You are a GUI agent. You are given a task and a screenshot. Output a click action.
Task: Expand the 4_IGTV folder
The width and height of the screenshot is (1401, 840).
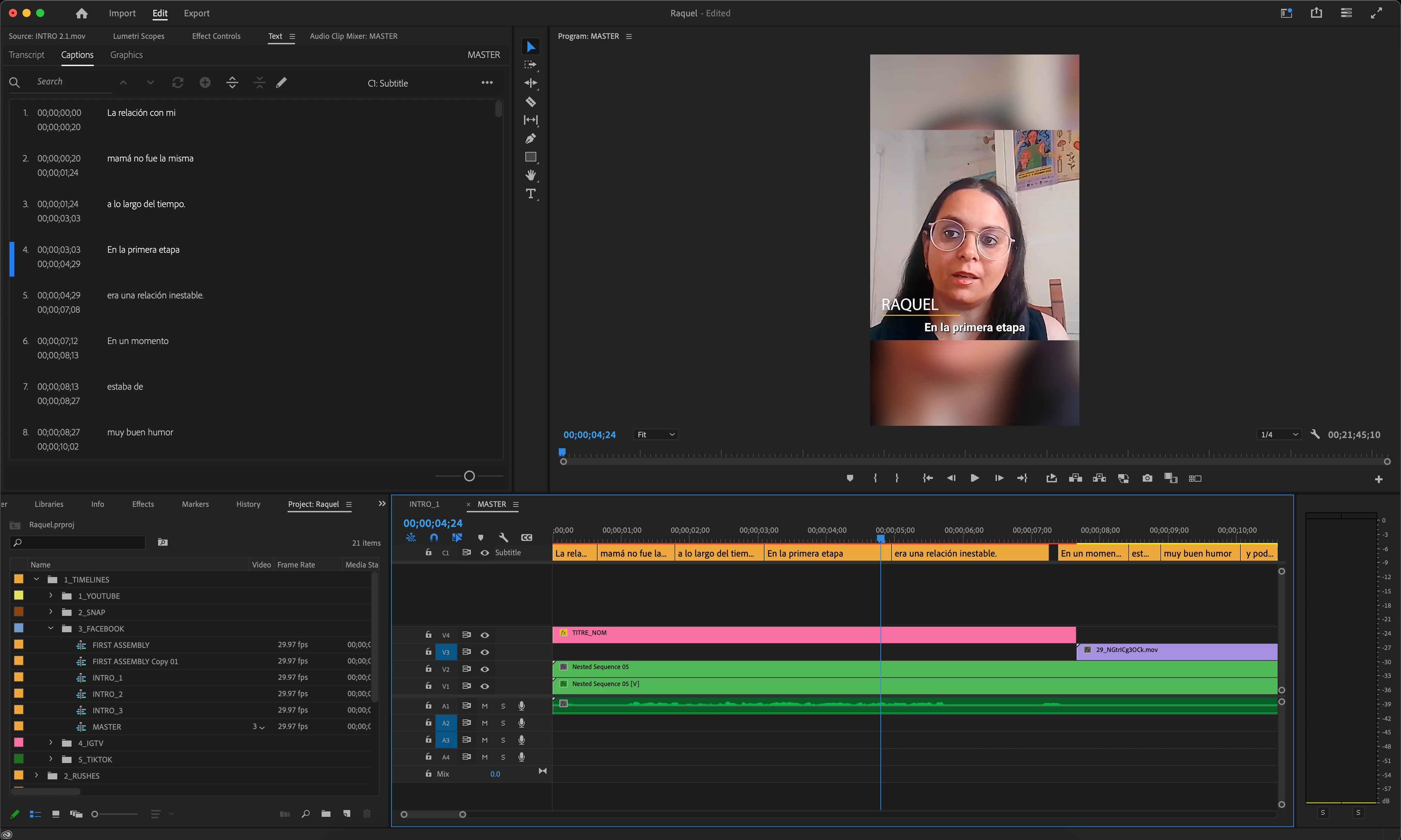click(51, 743)
